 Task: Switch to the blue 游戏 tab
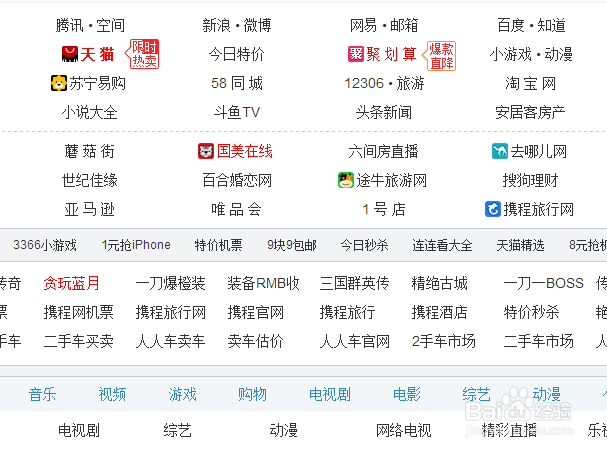pos(182,394)
